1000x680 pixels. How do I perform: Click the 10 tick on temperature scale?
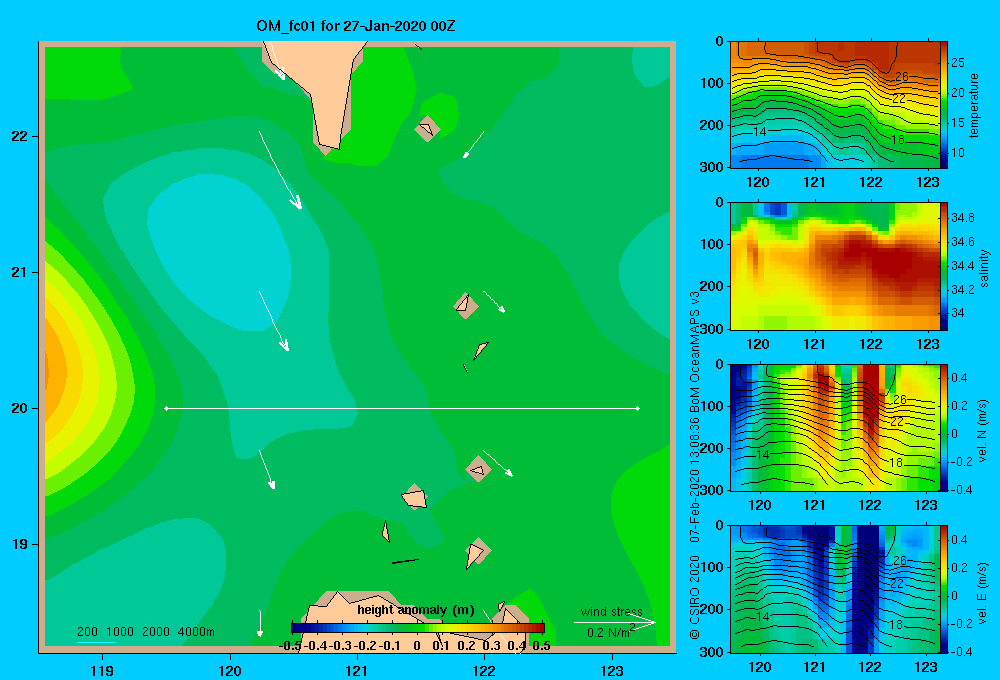pos(958,153)
